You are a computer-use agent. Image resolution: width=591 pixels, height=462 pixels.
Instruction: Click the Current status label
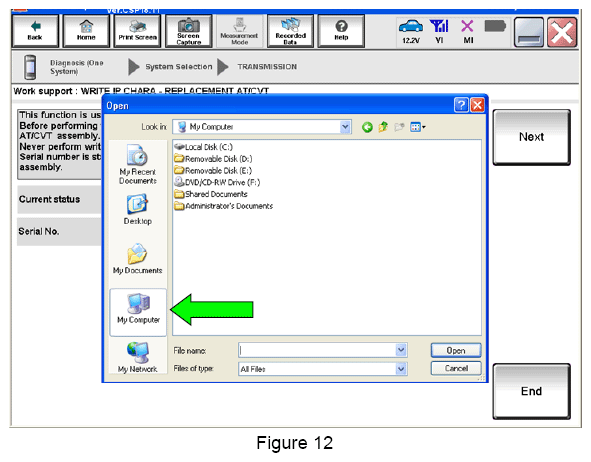pyautogui.click(x=49, y=199)
